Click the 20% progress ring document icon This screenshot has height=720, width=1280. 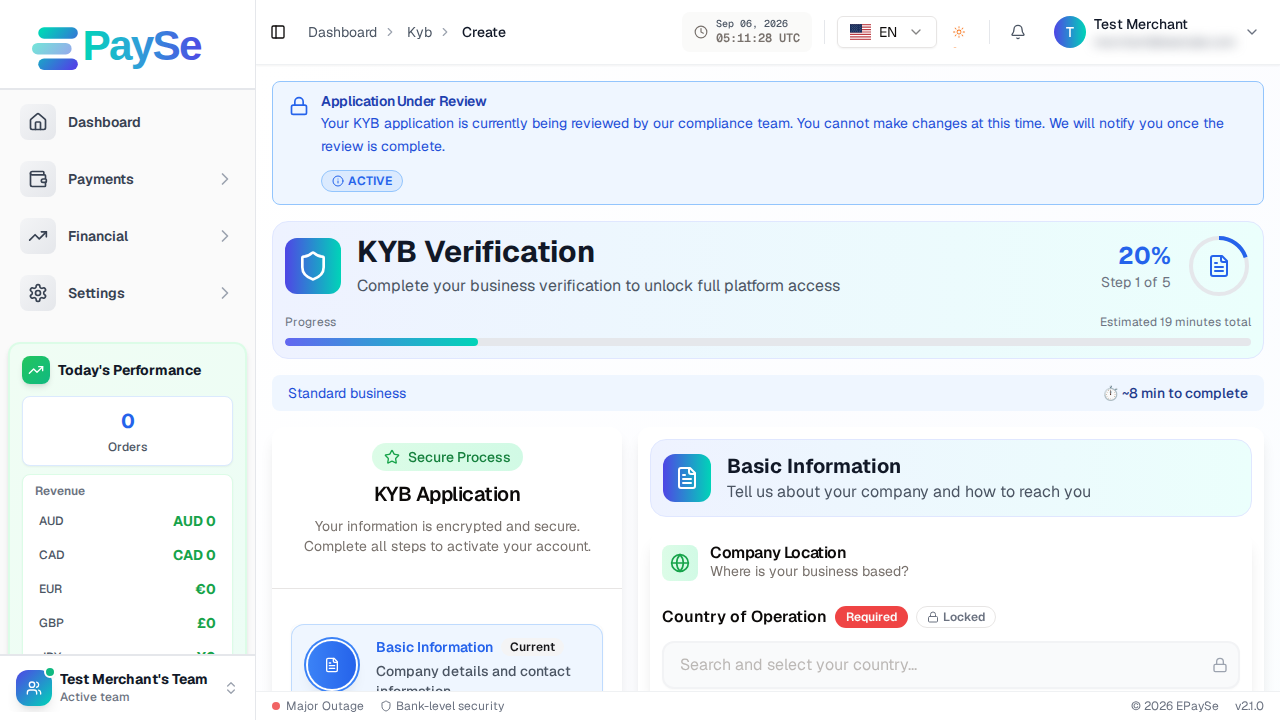(x=1219, y=266)
